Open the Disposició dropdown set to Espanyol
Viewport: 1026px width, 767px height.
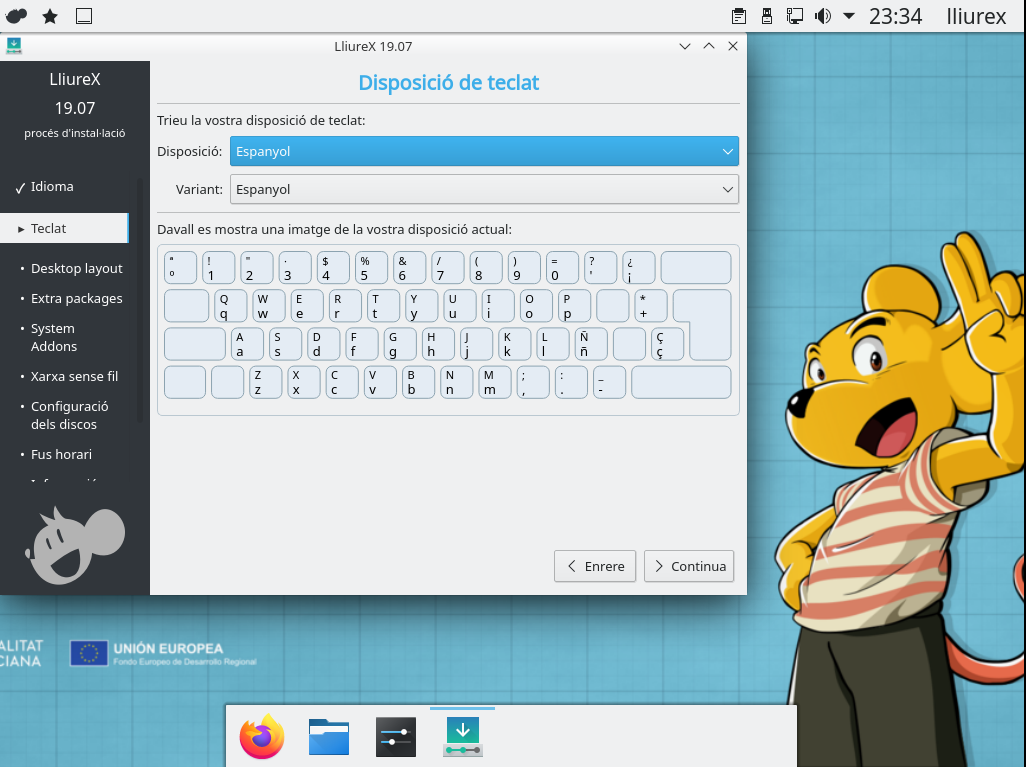484,151
